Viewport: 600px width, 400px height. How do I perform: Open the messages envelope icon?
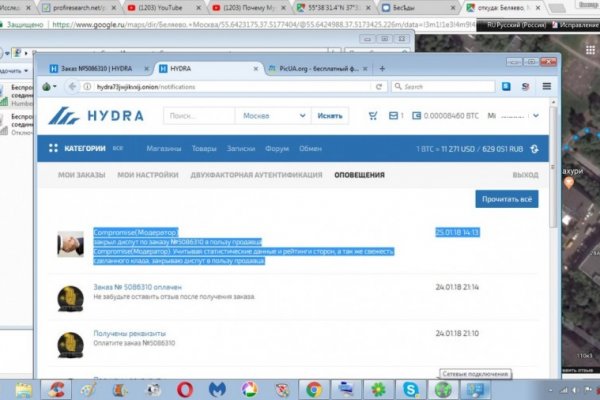pyautogui.click(x=393, y=116)
